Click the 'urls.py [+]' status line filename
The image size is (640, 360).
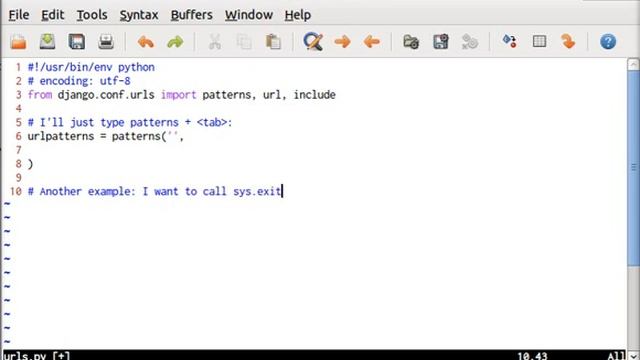tap(36, 356)
